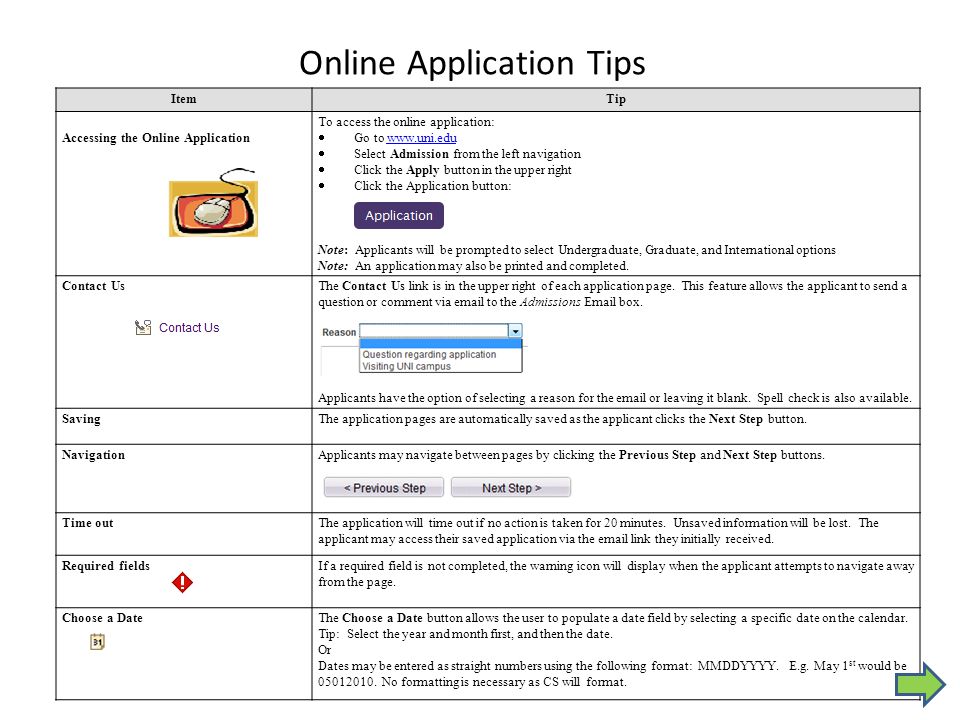960x720 pixels.
Task: Click the '20 minutes' time out sentence
Action: click(x=492, y=523)
